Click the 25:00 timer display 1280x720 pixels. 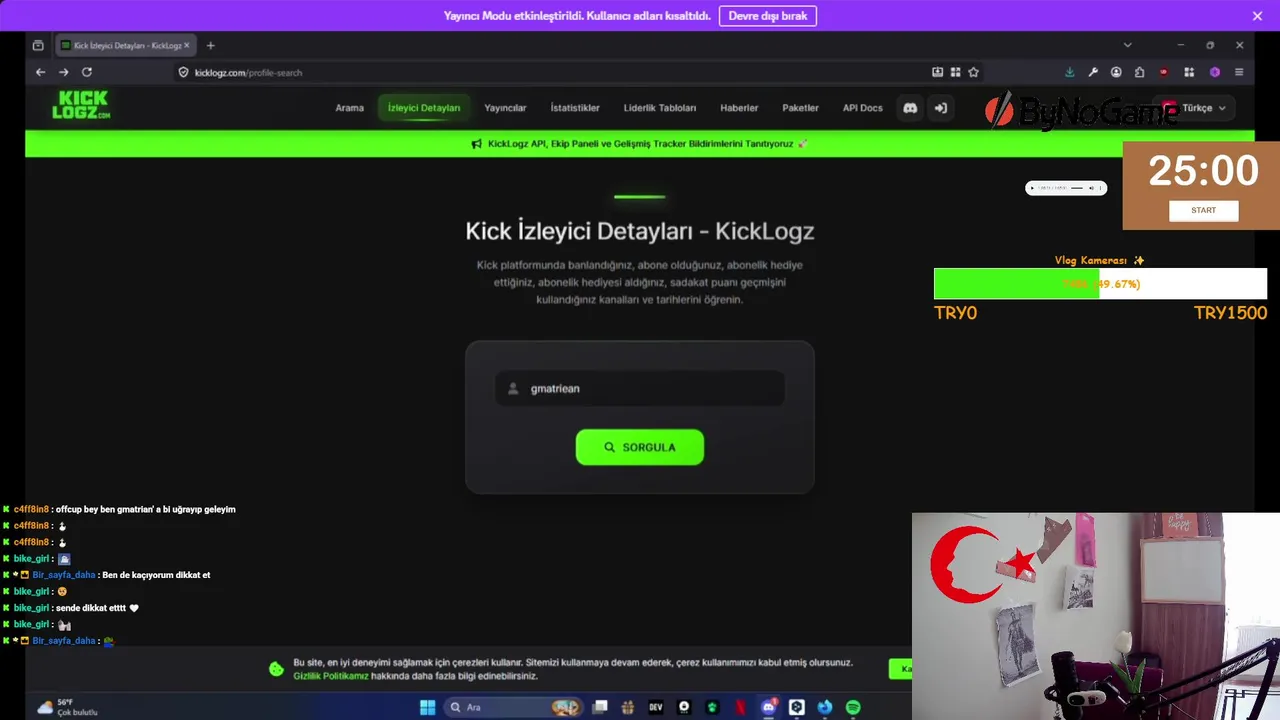click(1203, 171)
